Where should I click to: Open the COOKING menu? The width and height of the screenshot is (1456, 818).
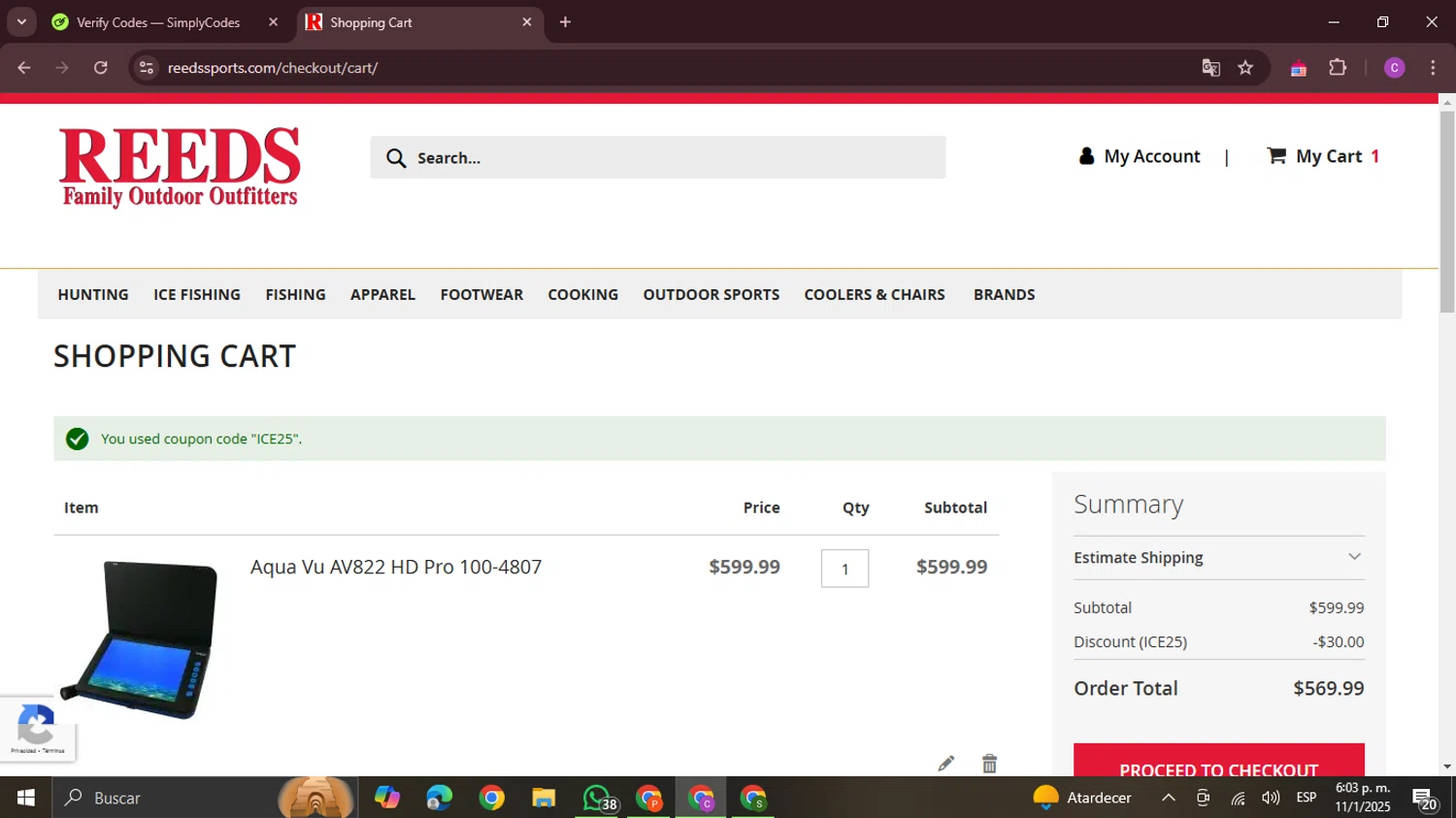coord(582,295)
